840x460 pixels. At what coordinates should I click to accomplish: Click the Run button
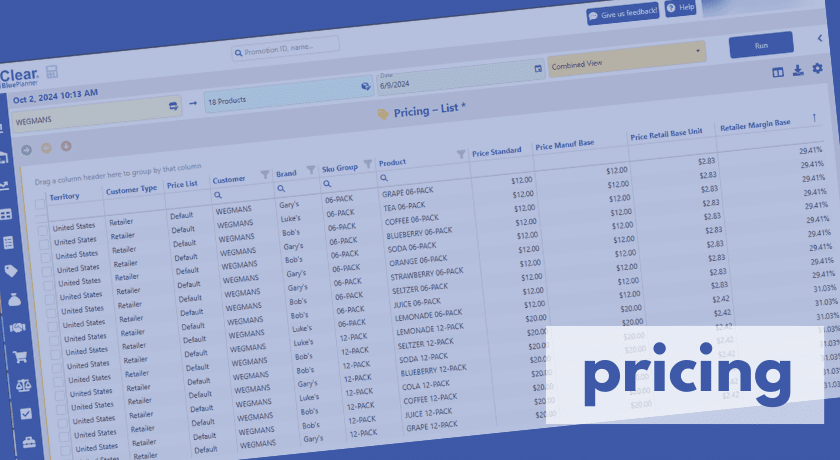point(761,45)
